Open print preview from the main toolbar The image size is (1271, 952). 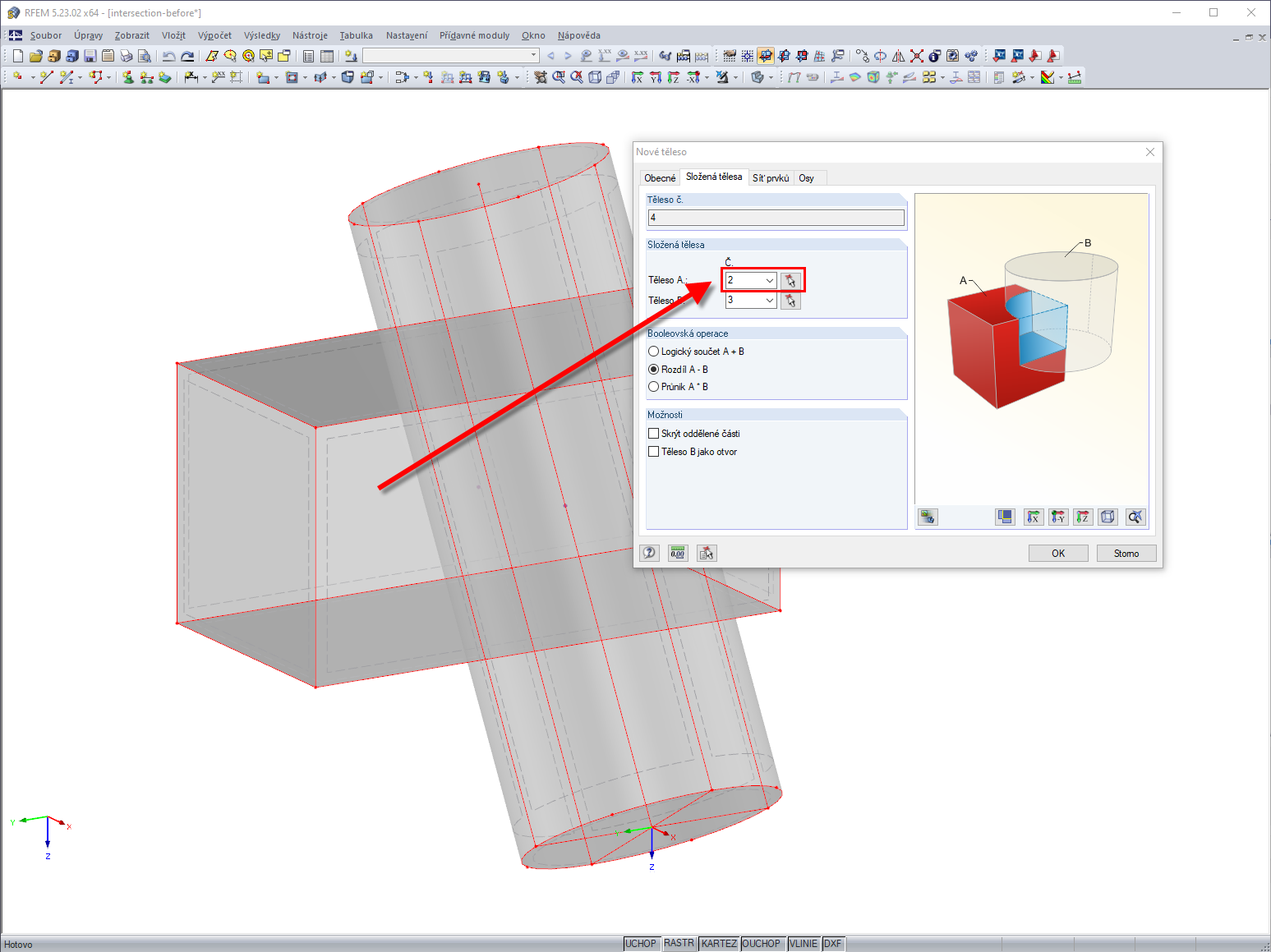[144, 56]
